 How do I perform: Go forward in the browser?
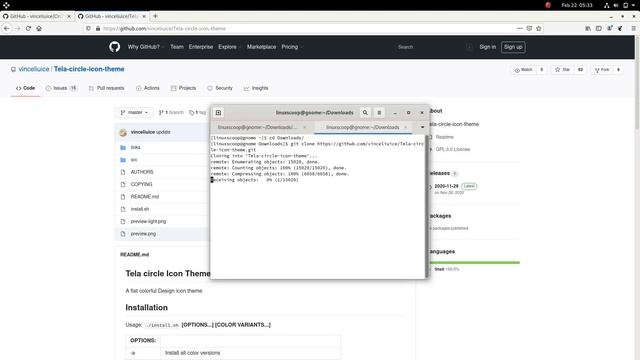pos(17,28)
